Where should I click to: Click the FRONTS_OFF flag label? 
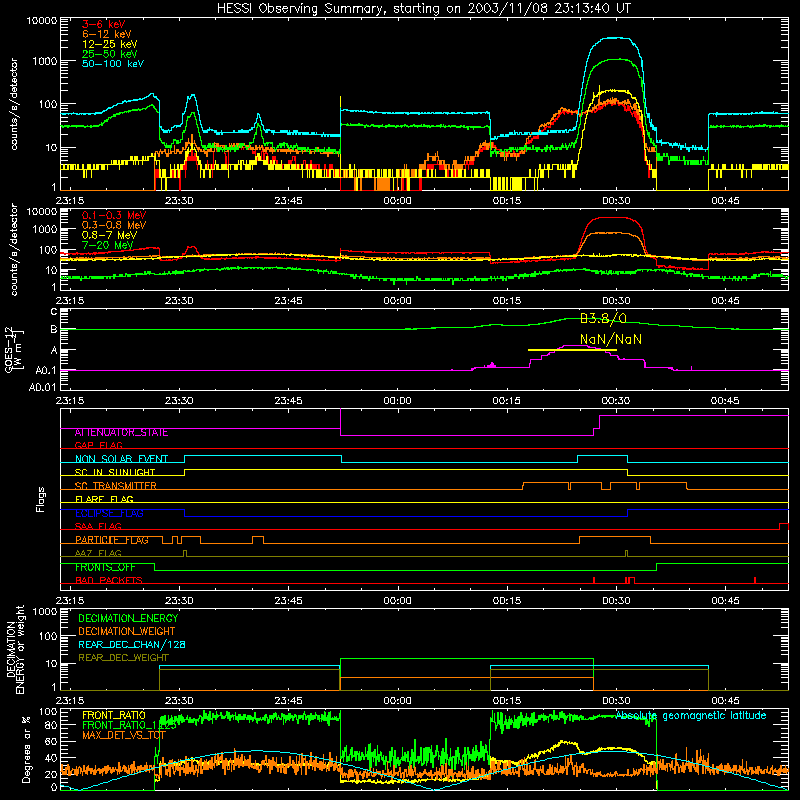105,567
